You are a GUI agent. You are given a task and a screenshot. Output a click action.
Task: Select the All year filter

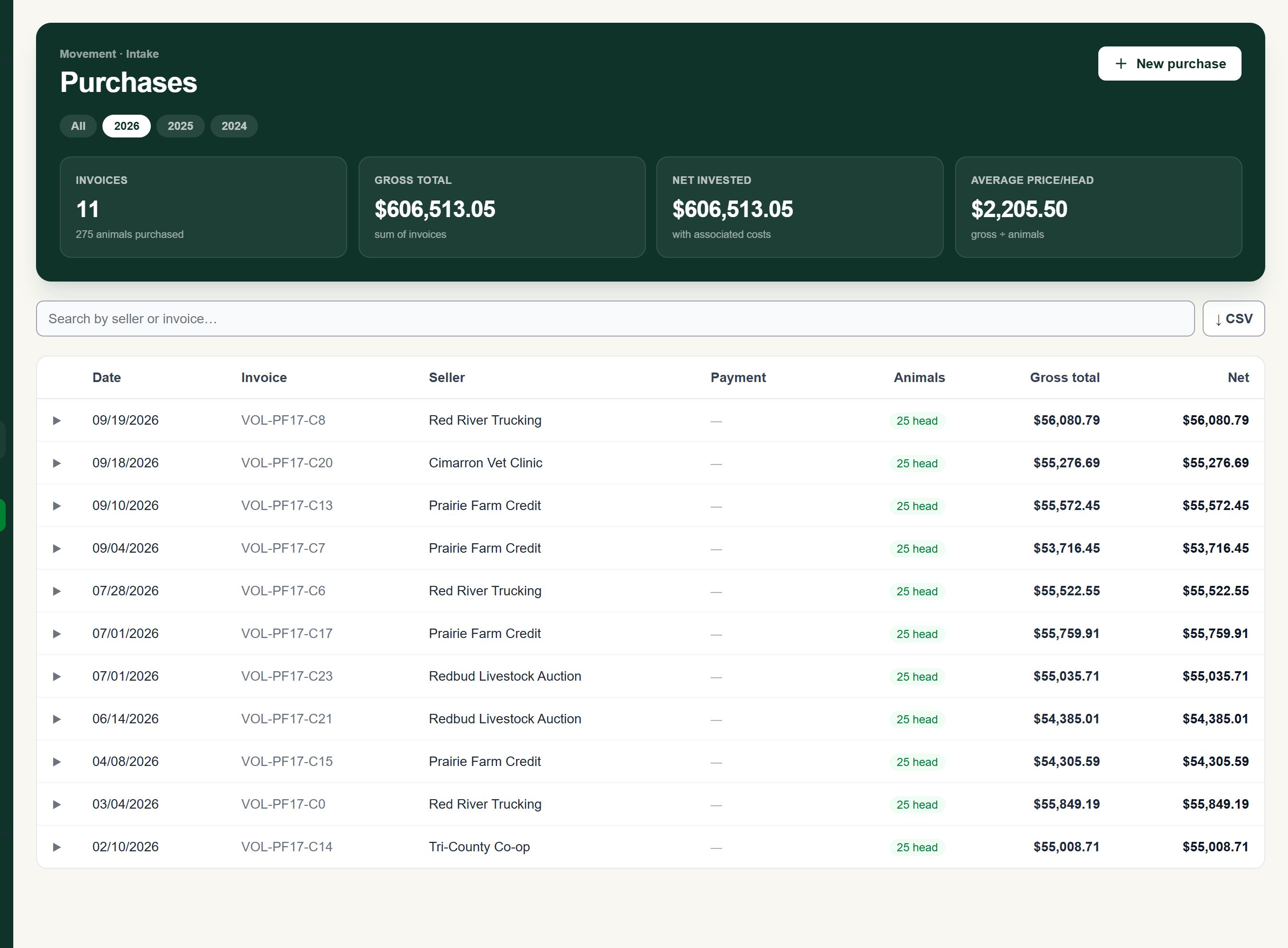pos(78,126)
